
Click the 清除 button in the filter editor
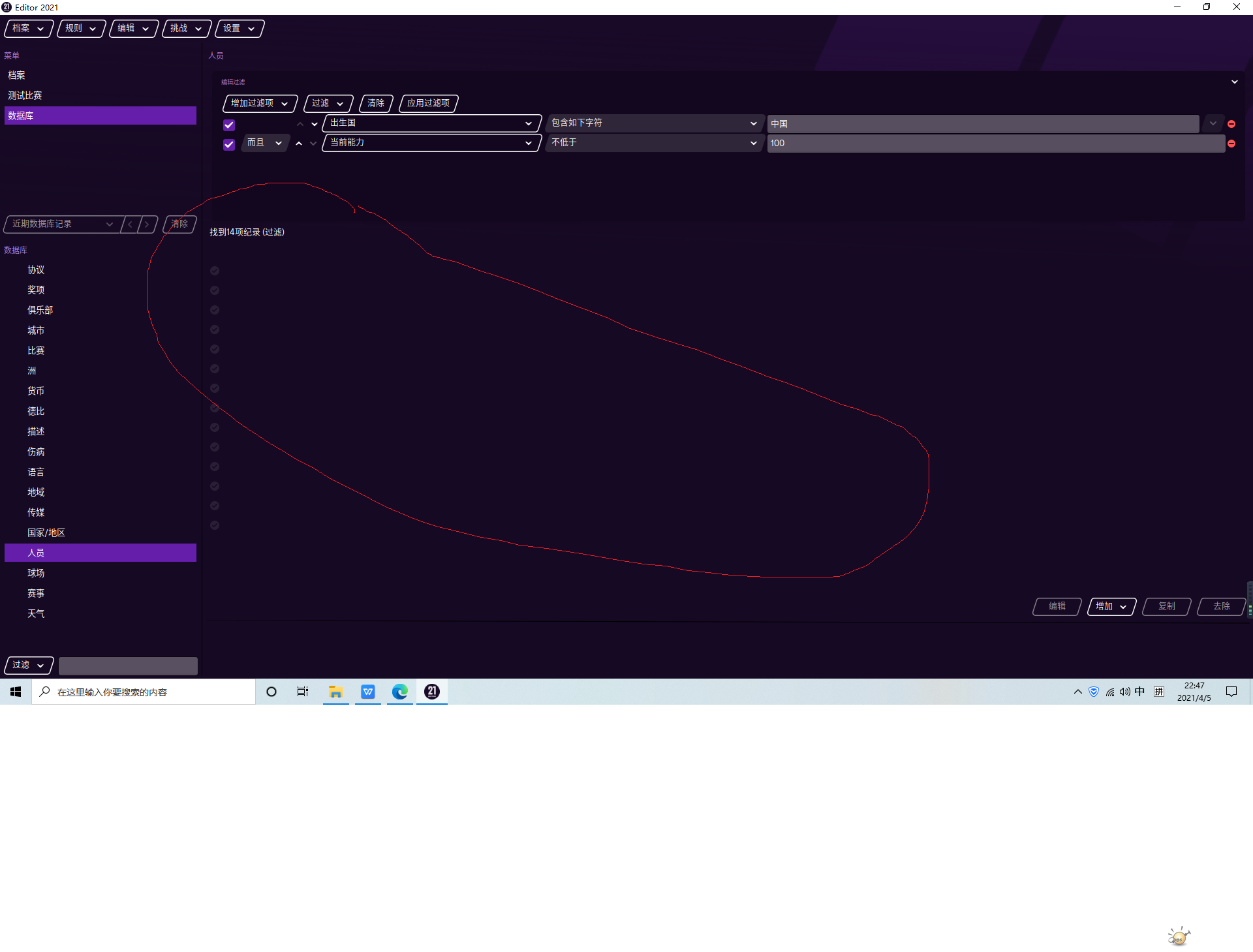(x=376, y=103)
